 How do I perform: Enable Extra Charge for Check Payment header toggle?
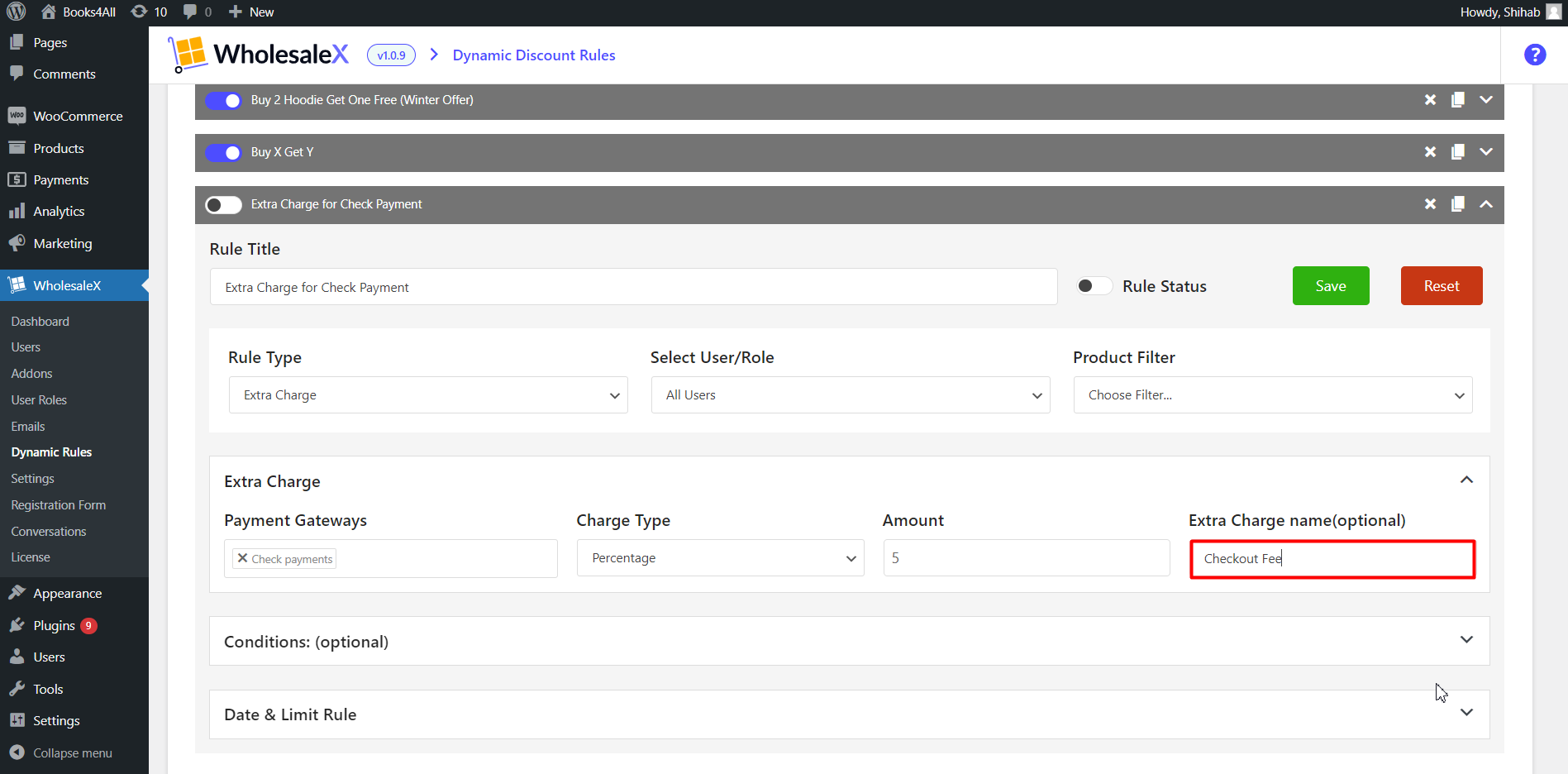(223, 204)
